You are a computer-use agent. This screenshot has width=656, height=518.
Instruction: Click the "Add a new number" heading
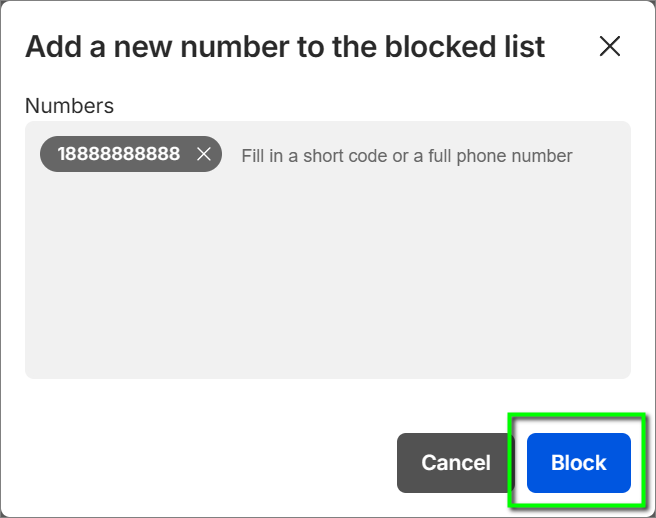285,46
